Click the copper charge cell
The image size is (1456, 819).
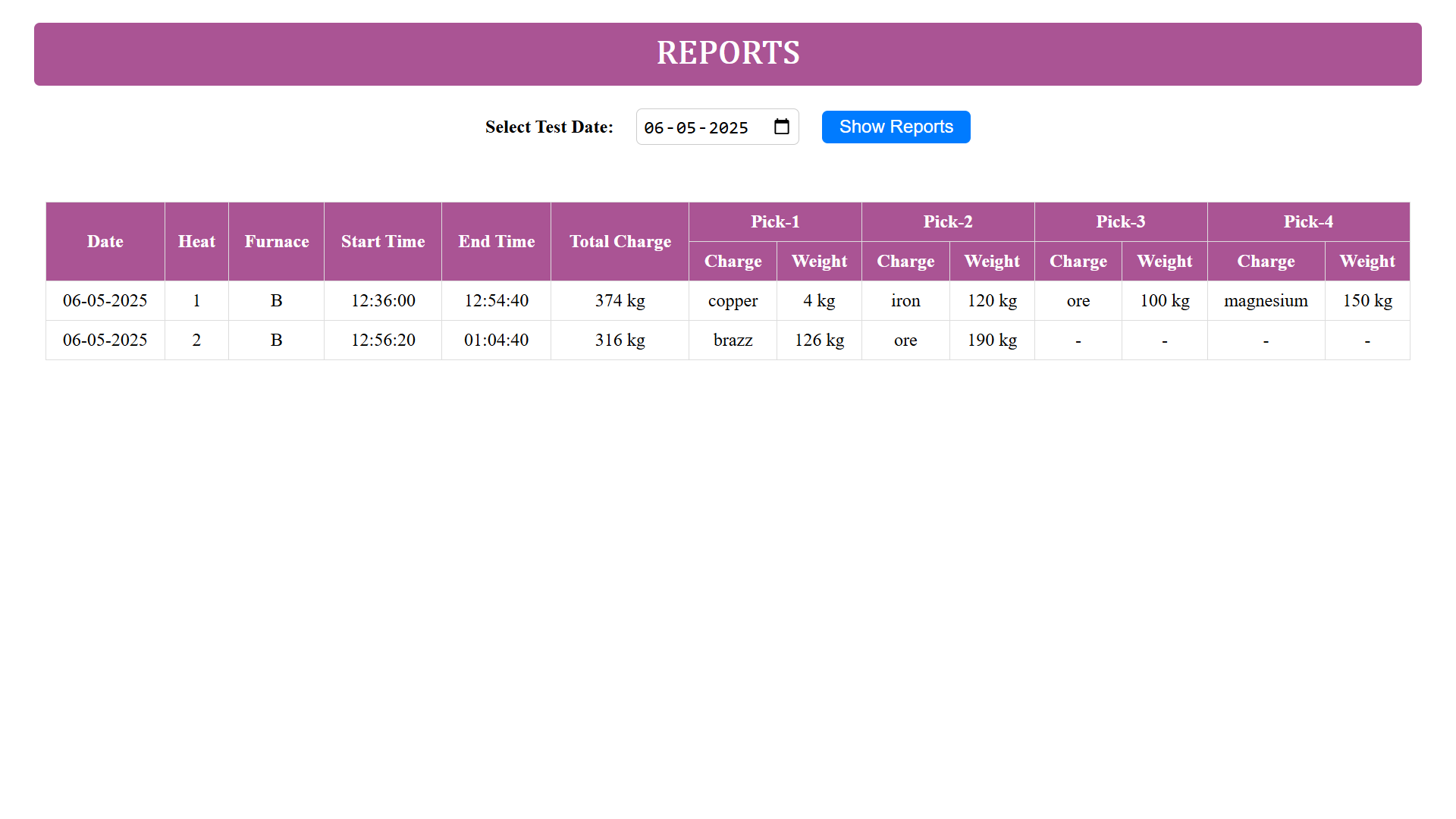point(733,300)
